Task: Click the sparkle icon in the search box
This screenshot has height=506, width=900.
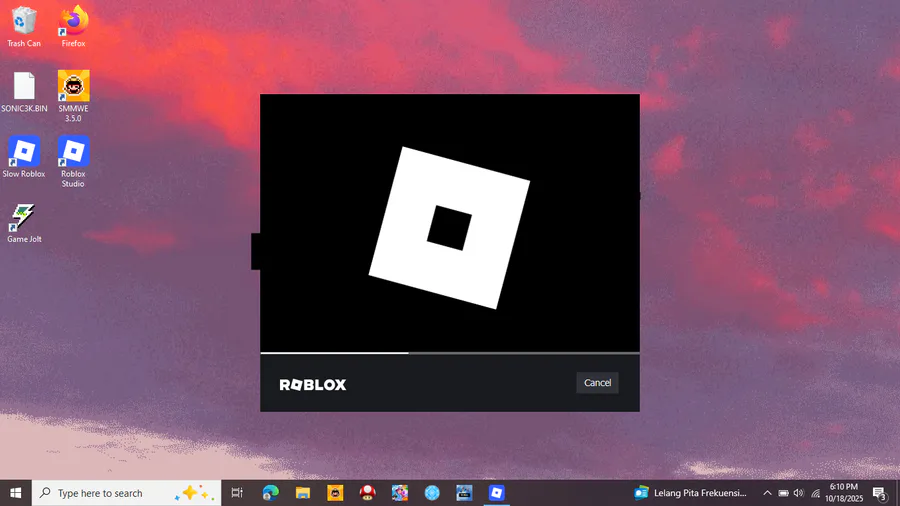Action: click(x=195, y=493)
